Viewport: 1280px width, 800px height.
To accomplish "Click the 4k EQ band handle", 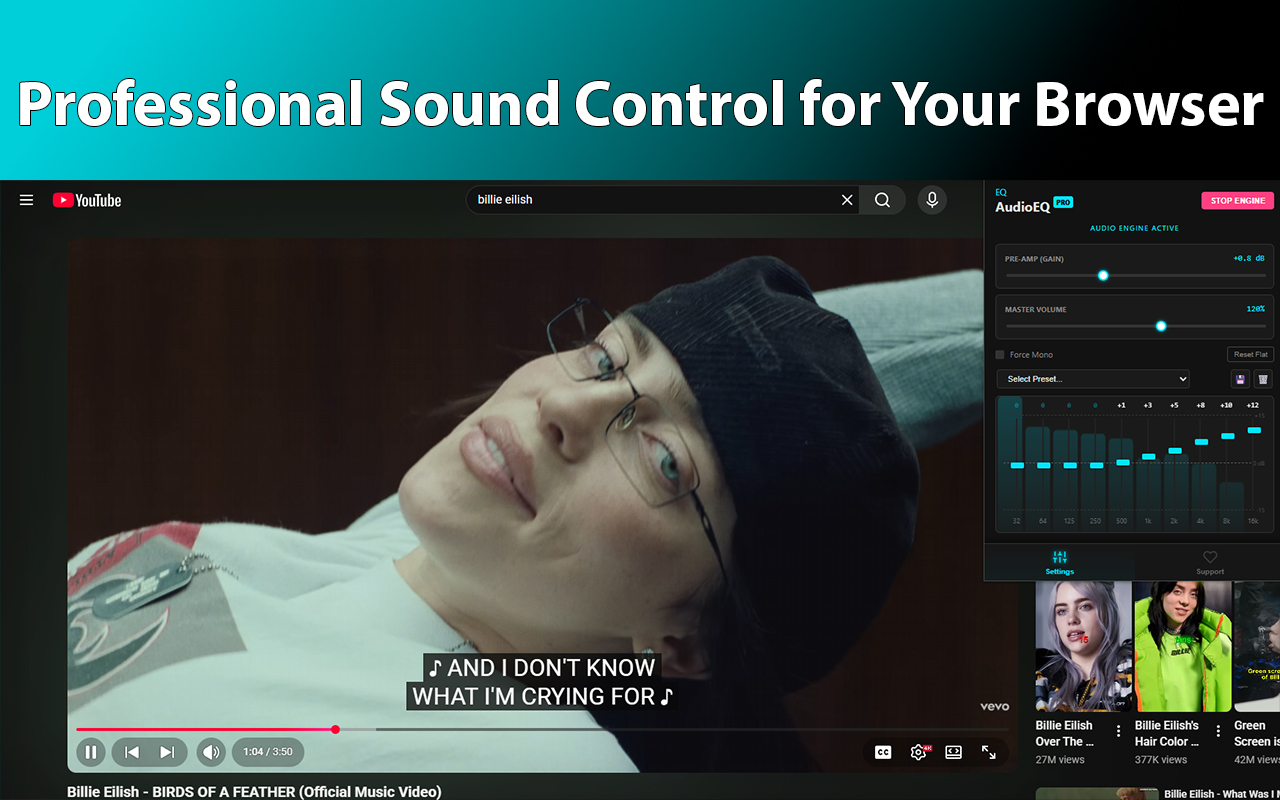I will pos(1201,442).
